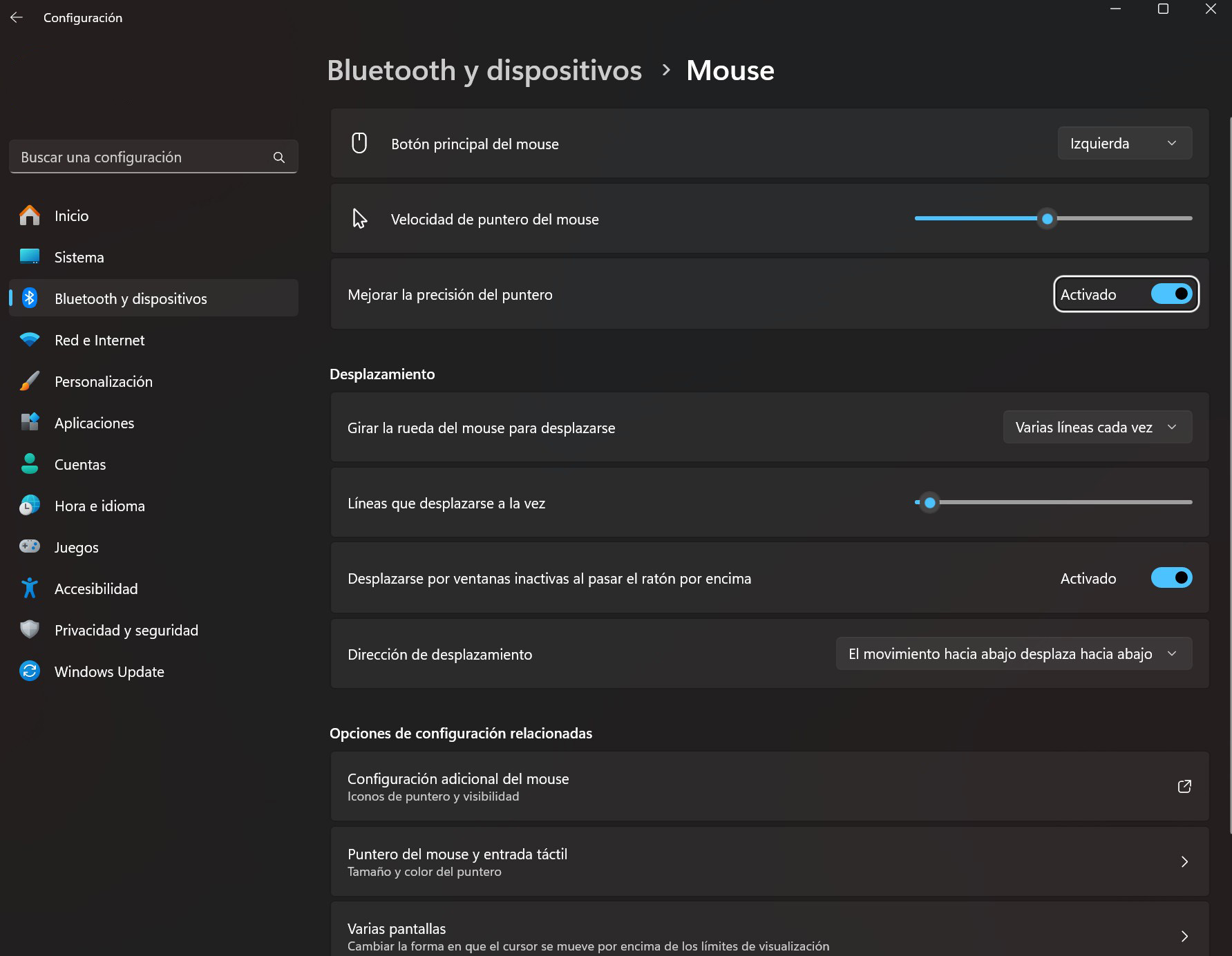1232x956 pixels.
Task: Go to Inicio in the sidebar
Action: pos(153,216)
